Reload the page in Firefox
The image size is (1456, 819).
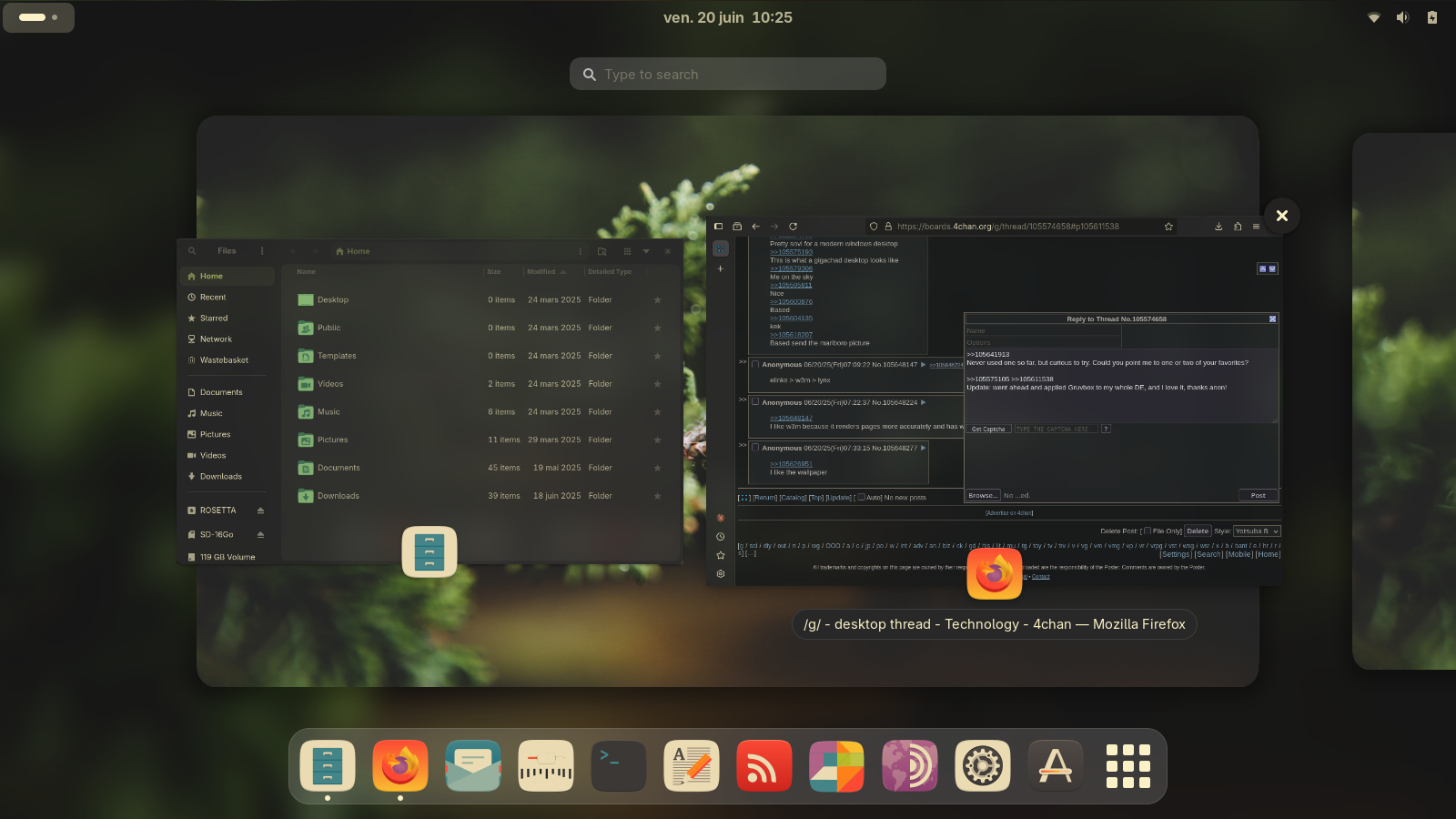tap(793, 227)
